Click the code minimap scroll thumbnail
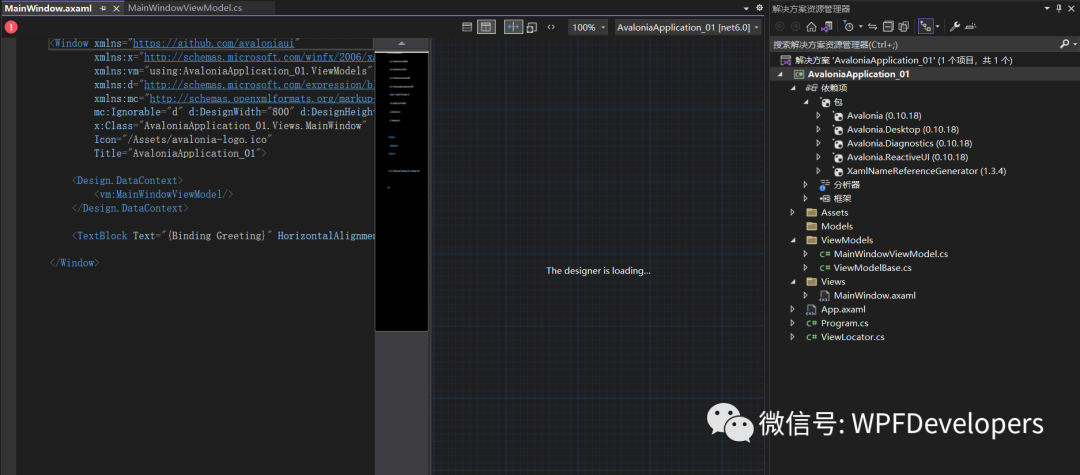The image size is (1080, 475). coord(402,191)
